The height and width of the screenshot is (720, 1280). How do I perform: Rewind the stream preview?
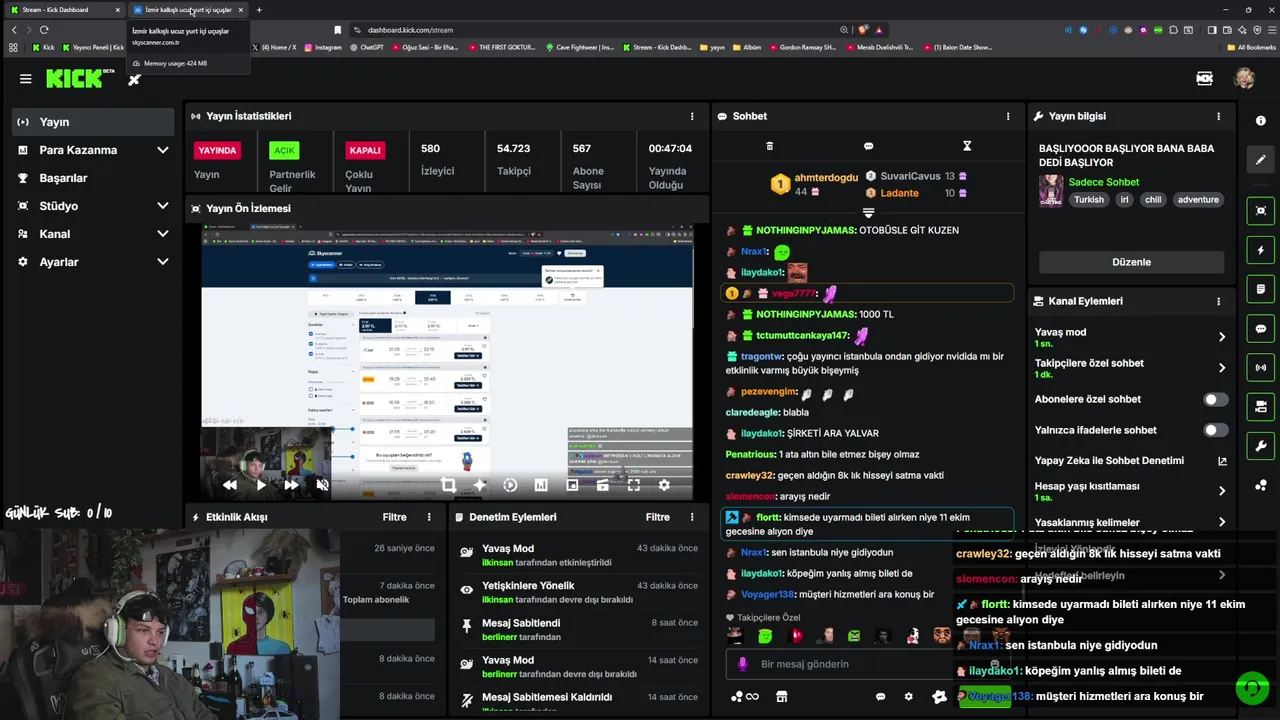pyautogui.click(x=229, y=485)
